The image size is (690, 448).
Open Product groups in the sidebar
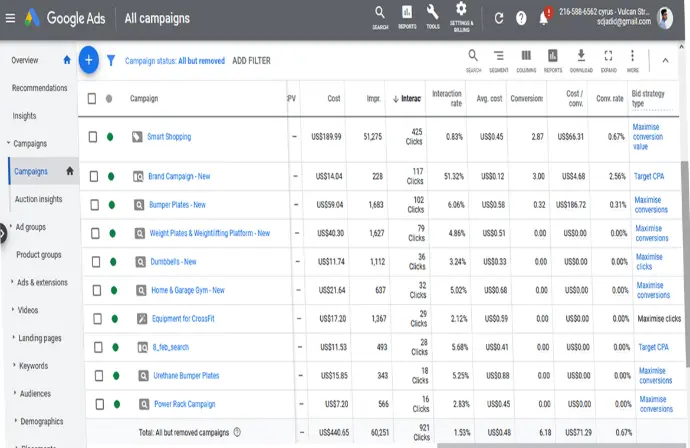[39, 254]
